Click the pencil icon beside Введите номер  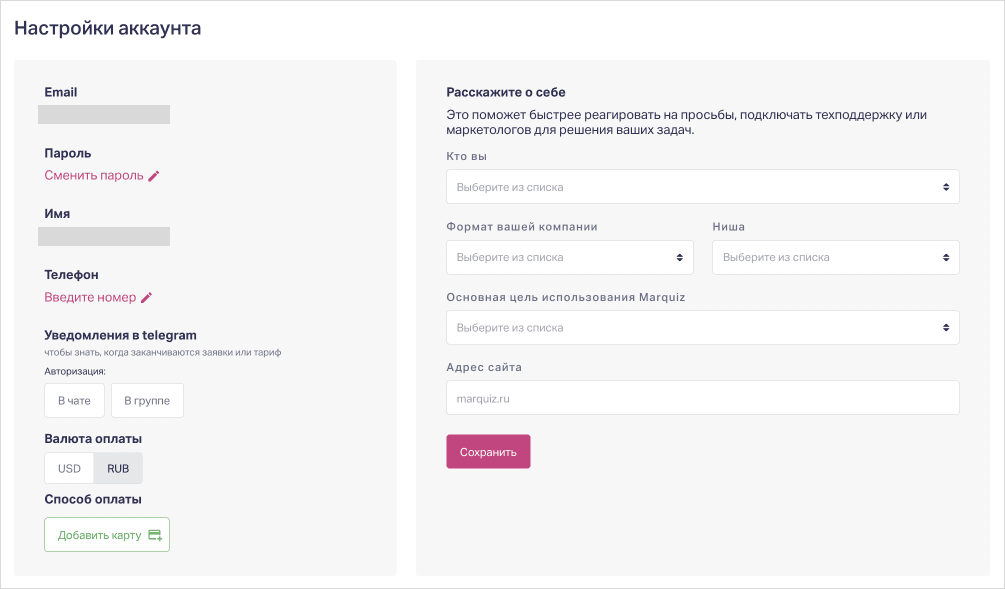pyautogui.click(x=146, y=297)
